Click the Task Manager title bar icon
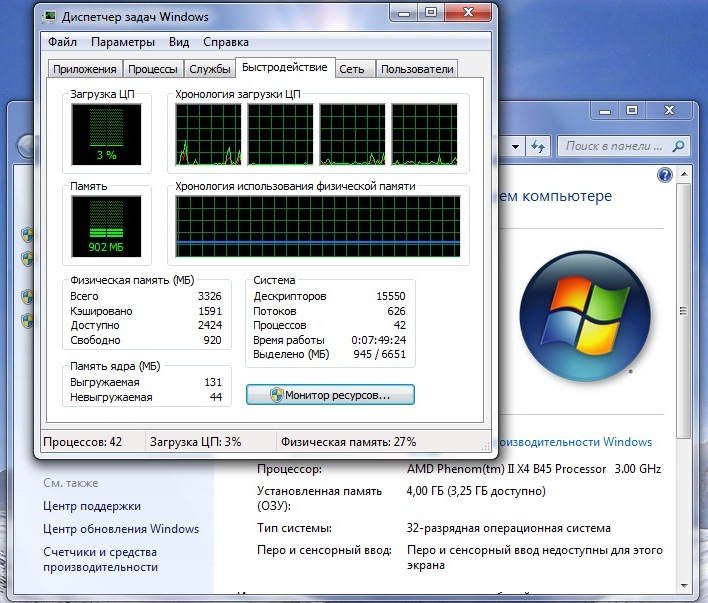The width and height of the screenshot is (708, 603). 49,17
